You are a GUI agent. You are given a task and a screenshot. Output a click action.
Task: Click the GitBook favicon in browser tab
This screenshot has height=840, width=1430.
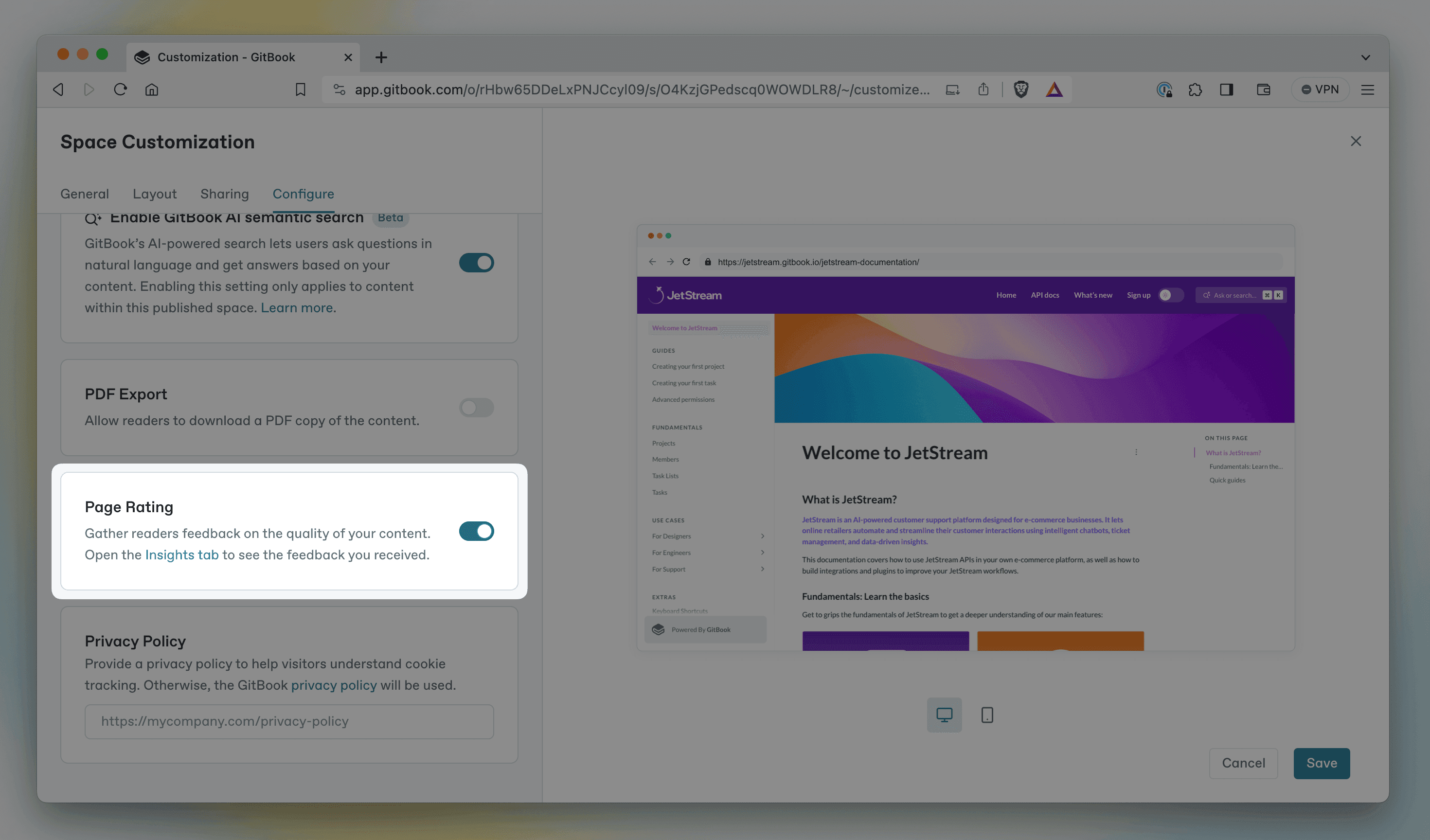pyautogui.click(x=144, y=56)
